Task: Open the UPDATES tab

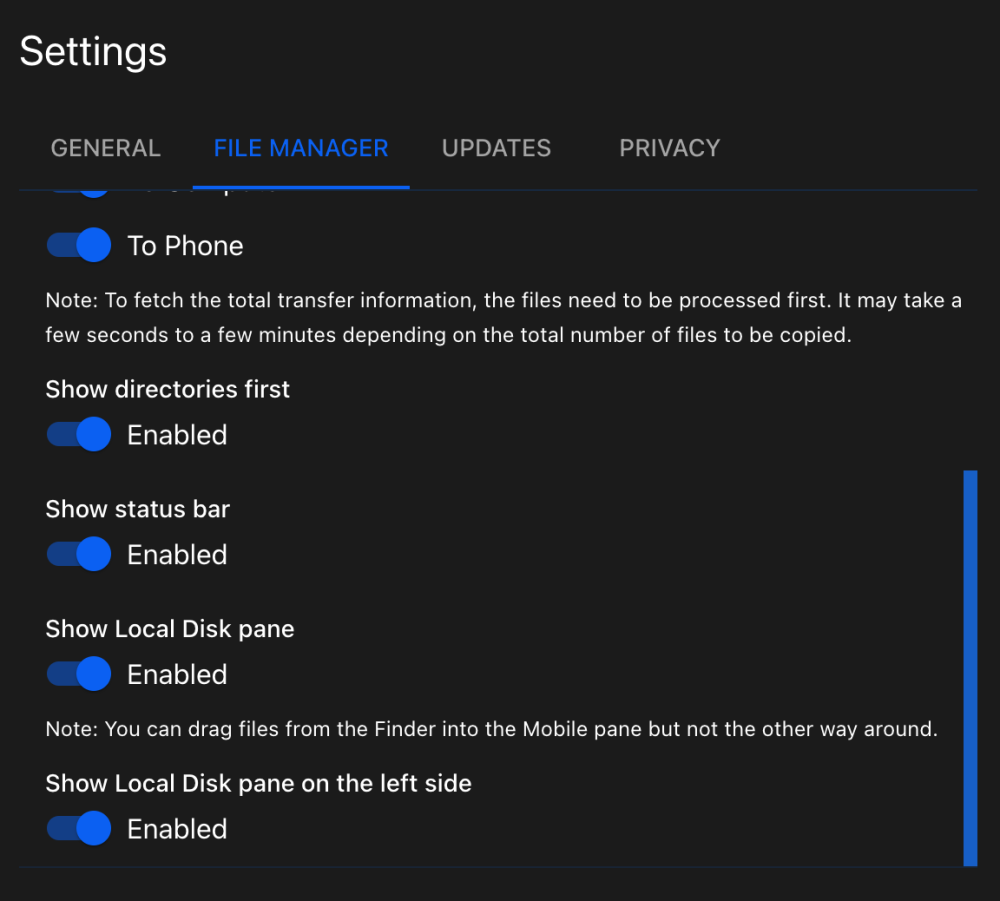Action: coord(496,148)
